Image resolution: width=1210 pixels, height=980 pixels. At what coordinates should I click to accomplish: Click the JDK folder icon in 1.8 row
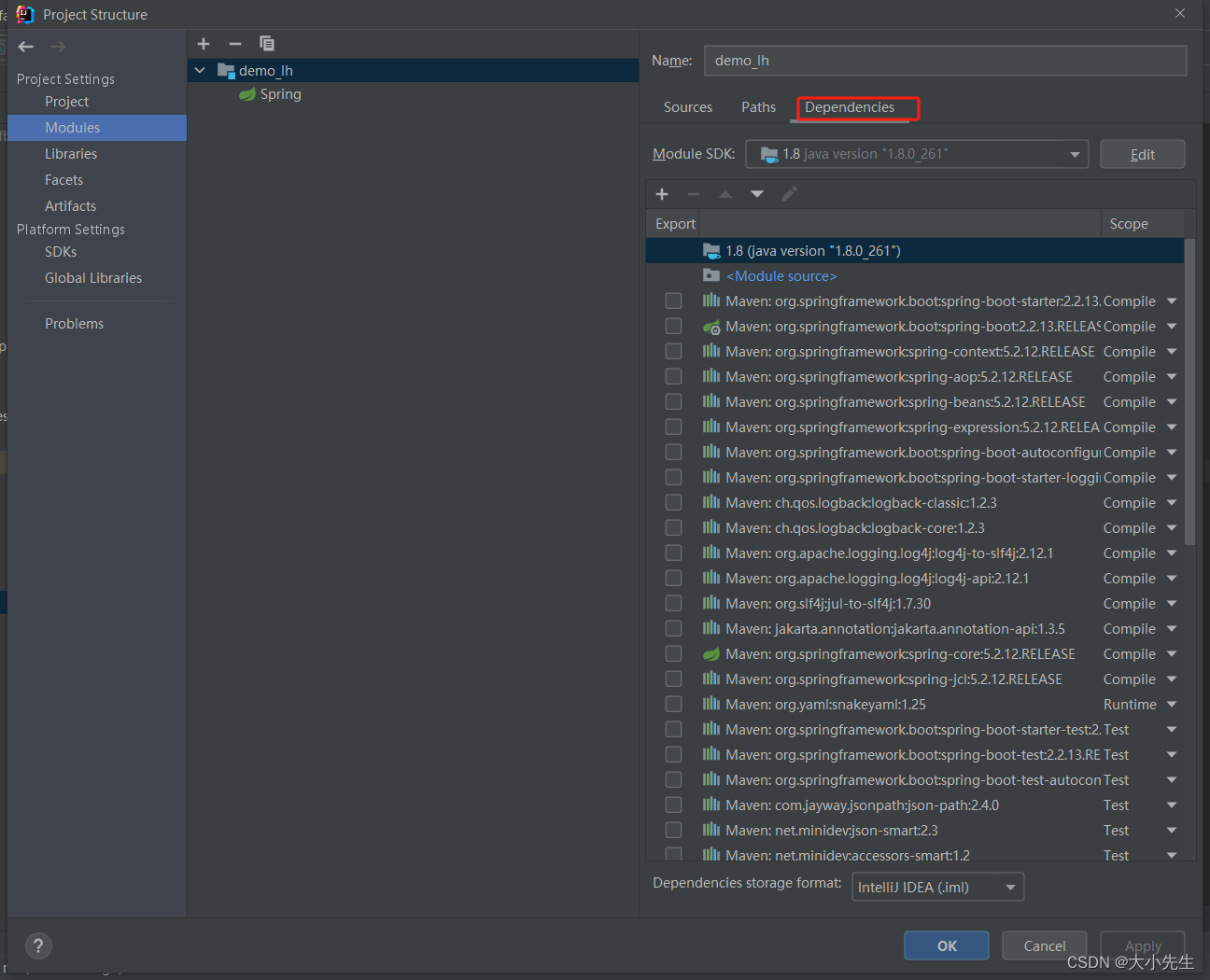711,250
